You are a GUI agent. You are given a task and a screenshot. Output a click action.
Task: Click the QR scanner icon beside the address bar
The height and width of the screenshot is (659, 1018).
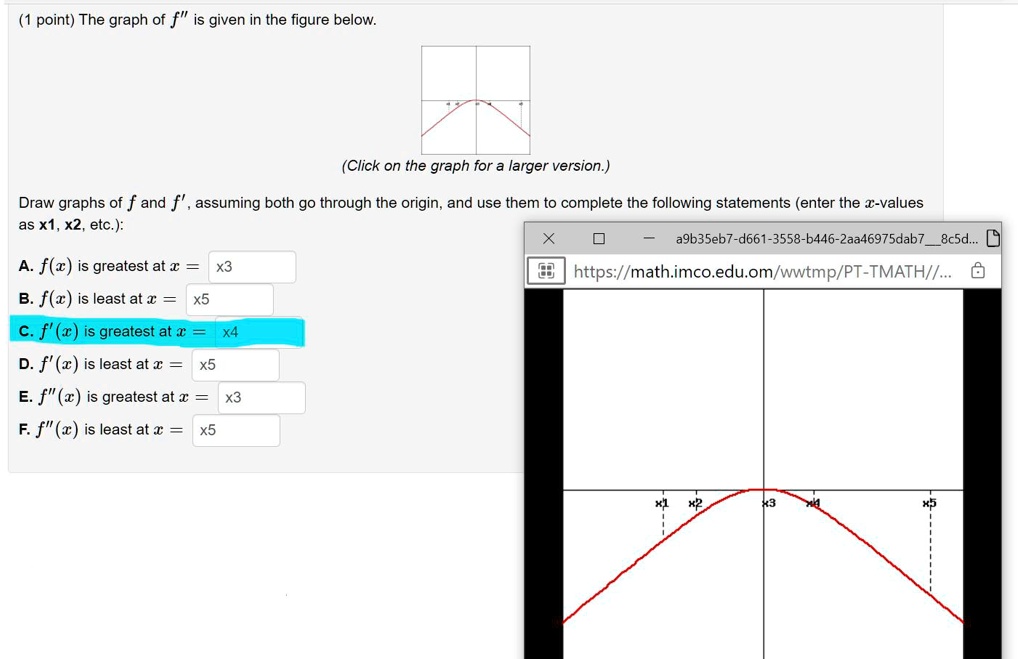point(546,270)
